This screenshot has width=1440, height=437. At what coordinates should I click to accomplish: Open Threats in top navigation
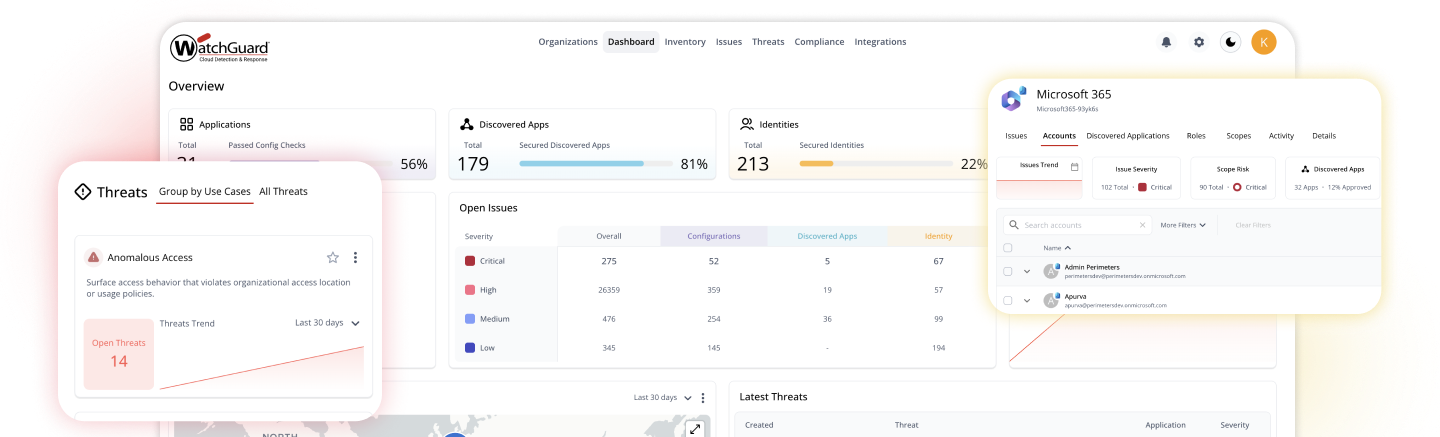click(768, 42)
